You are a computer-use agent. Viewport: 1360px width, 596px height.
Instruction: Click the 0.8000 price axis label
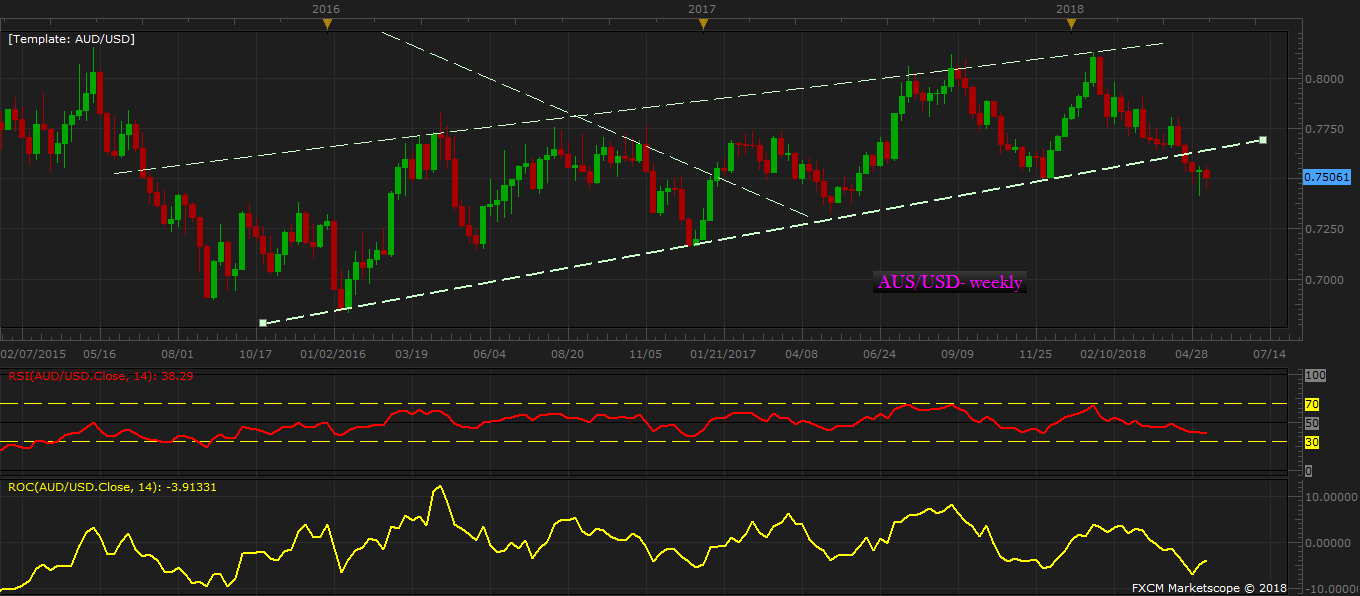(x=1324, y=79)
